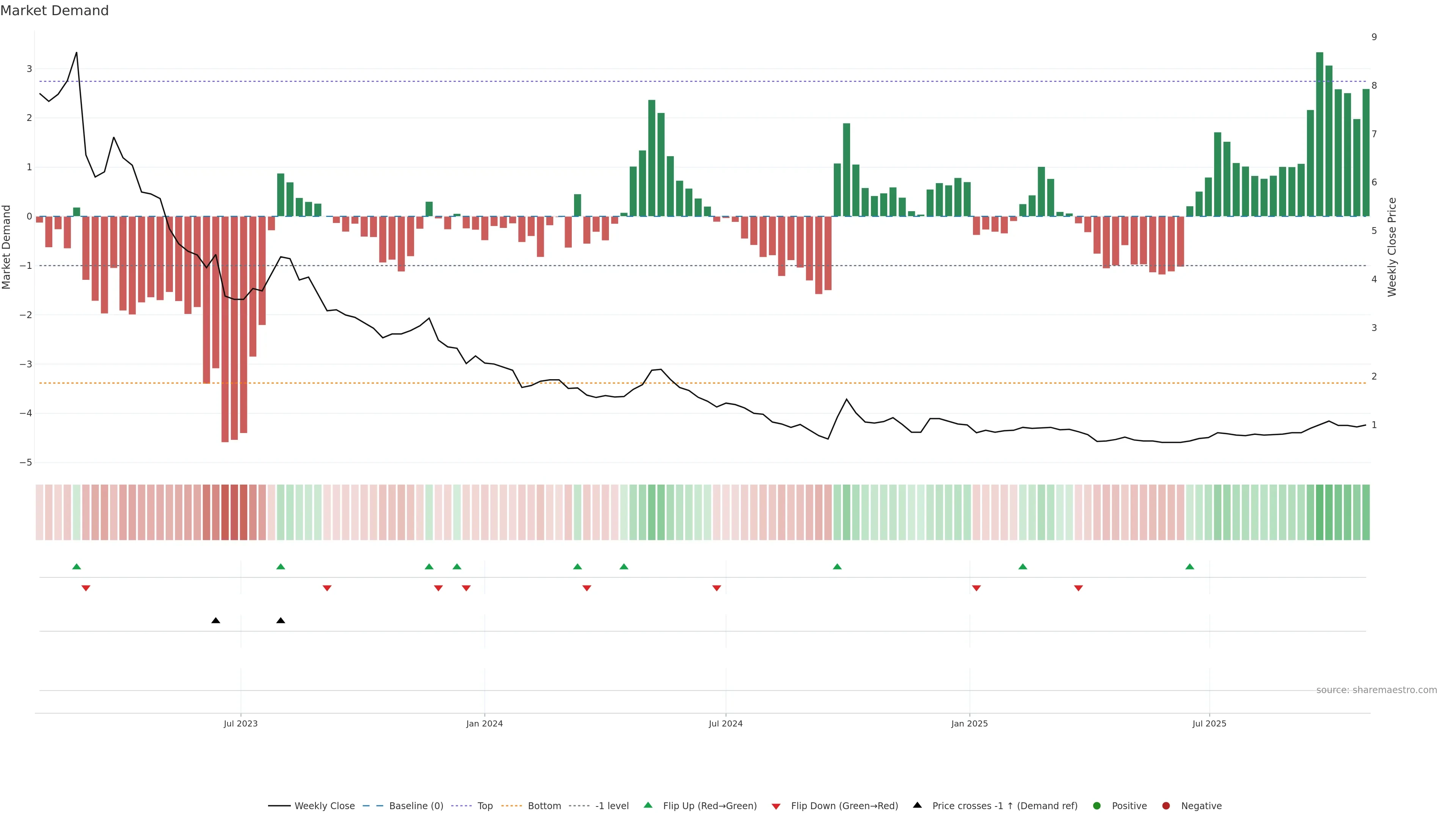Click the green Flip Up legend triangle

(648, 805)
